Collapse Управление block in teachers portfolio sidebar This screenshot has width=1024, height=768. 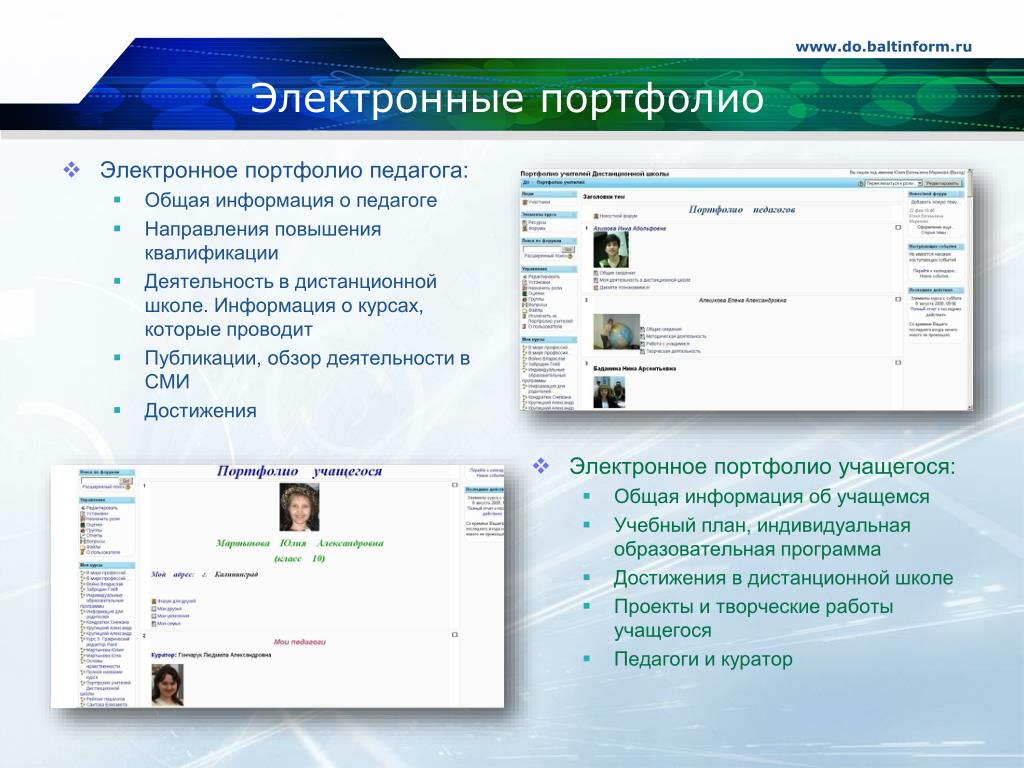[574, 269]
